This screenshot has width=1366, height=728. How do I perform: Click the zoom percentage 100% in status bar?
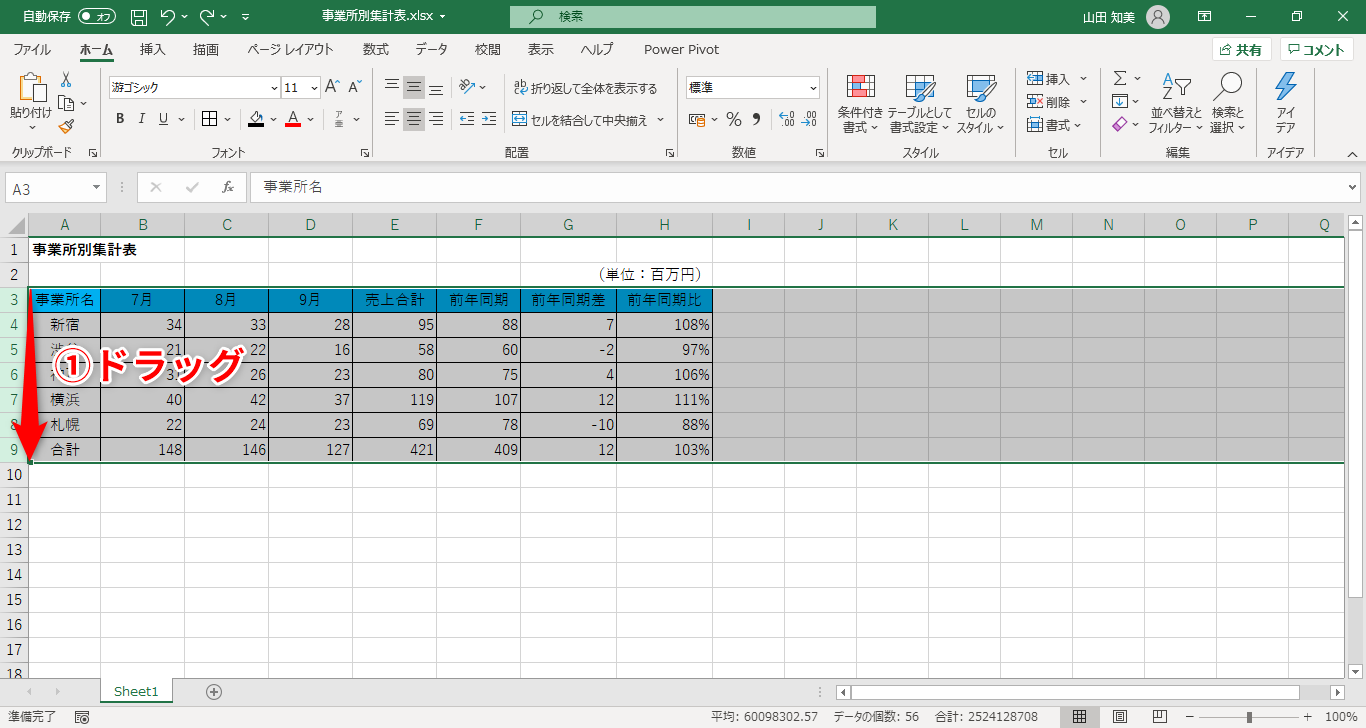coord(1340,717)
